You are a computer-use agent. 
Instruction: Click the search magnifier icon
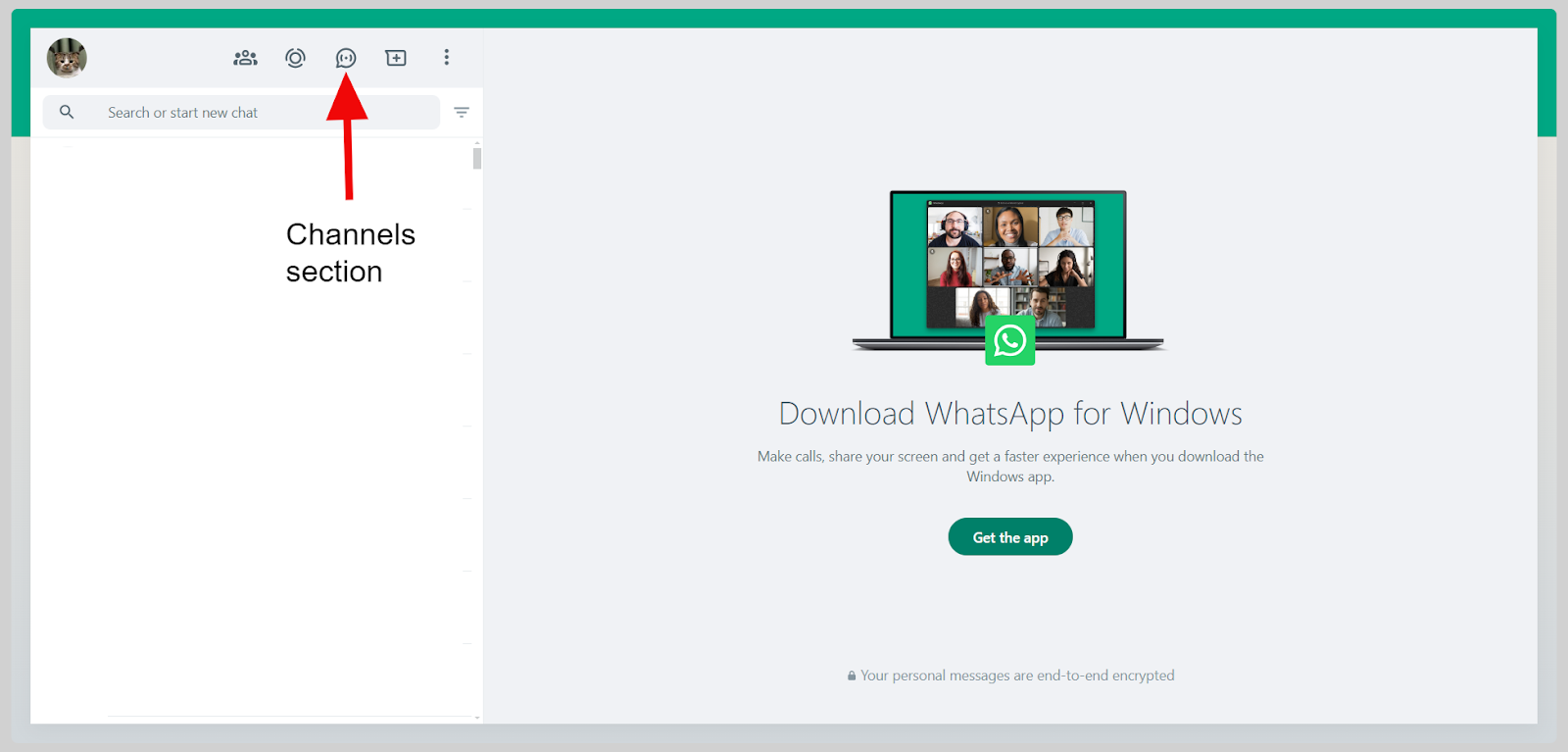pos(67,112)
